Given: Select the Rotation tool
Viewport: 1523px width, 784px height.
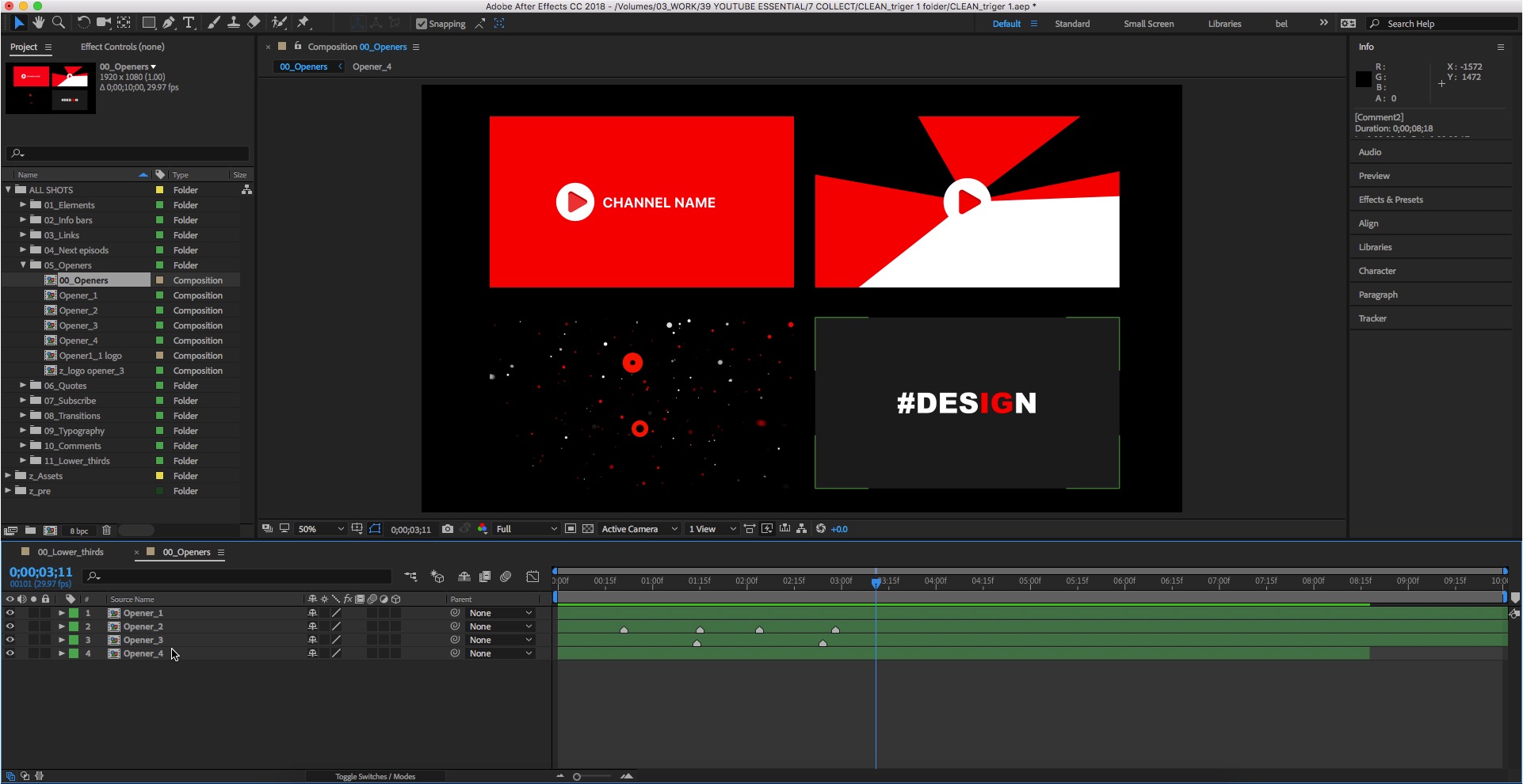Looking at the screenshot, I should (83, 23).
